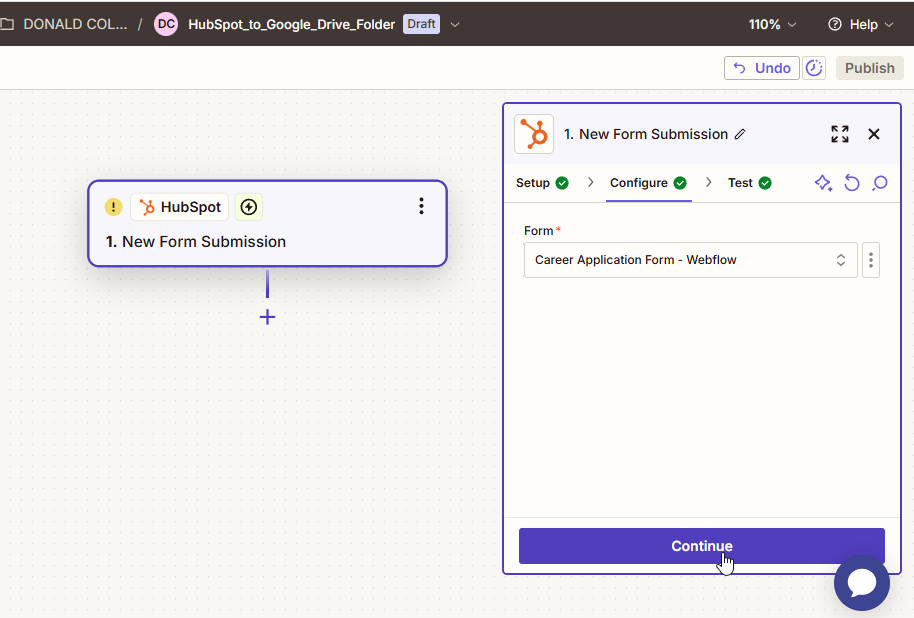Click the search magnifier icon in the panel
Viewport: 914px width, 618px height.
(880, 183)
